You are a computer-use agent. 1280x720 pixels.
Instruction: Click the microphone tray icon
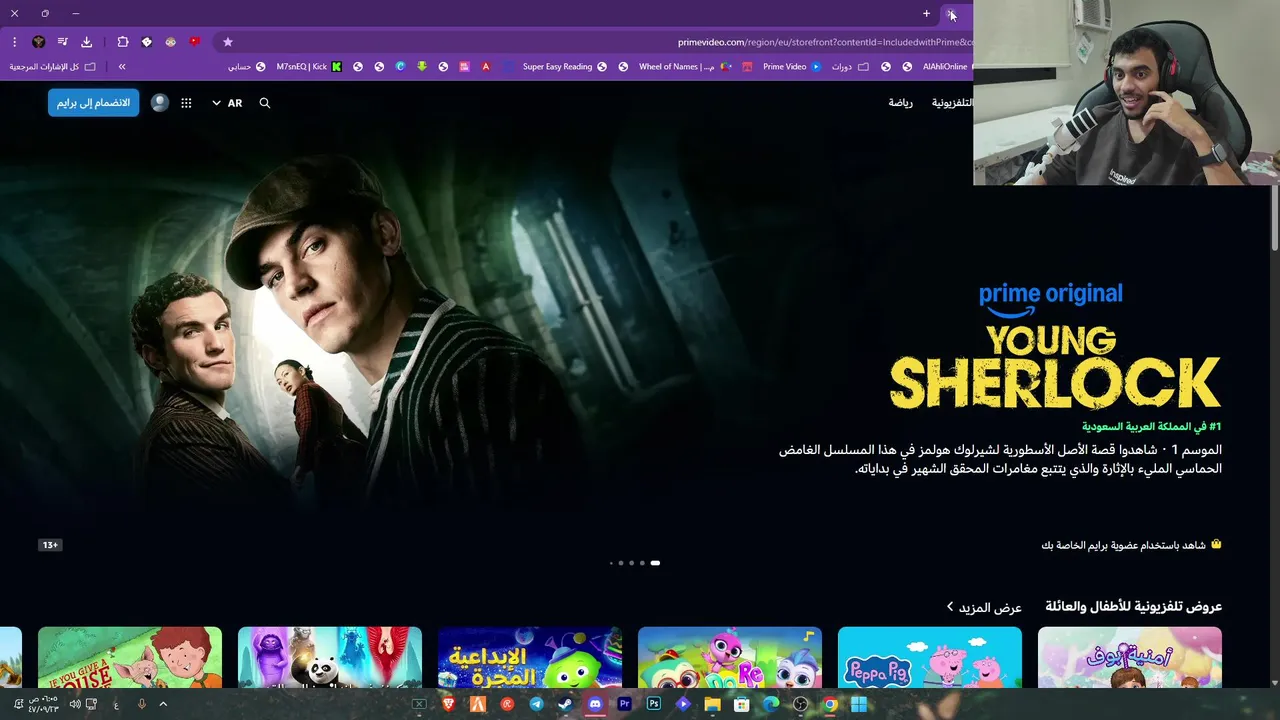point(142,704)
